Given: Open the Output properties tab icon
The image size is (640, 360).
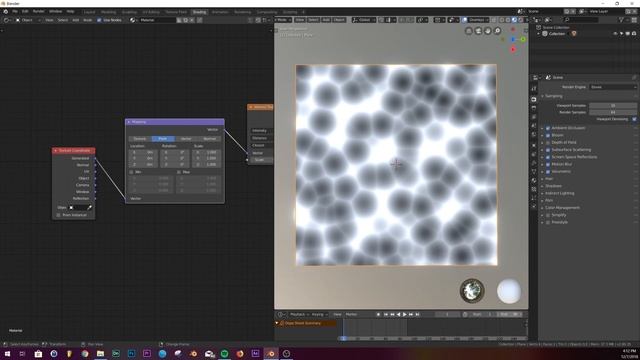Looking at the screenshot, I should tap(534, 108).
